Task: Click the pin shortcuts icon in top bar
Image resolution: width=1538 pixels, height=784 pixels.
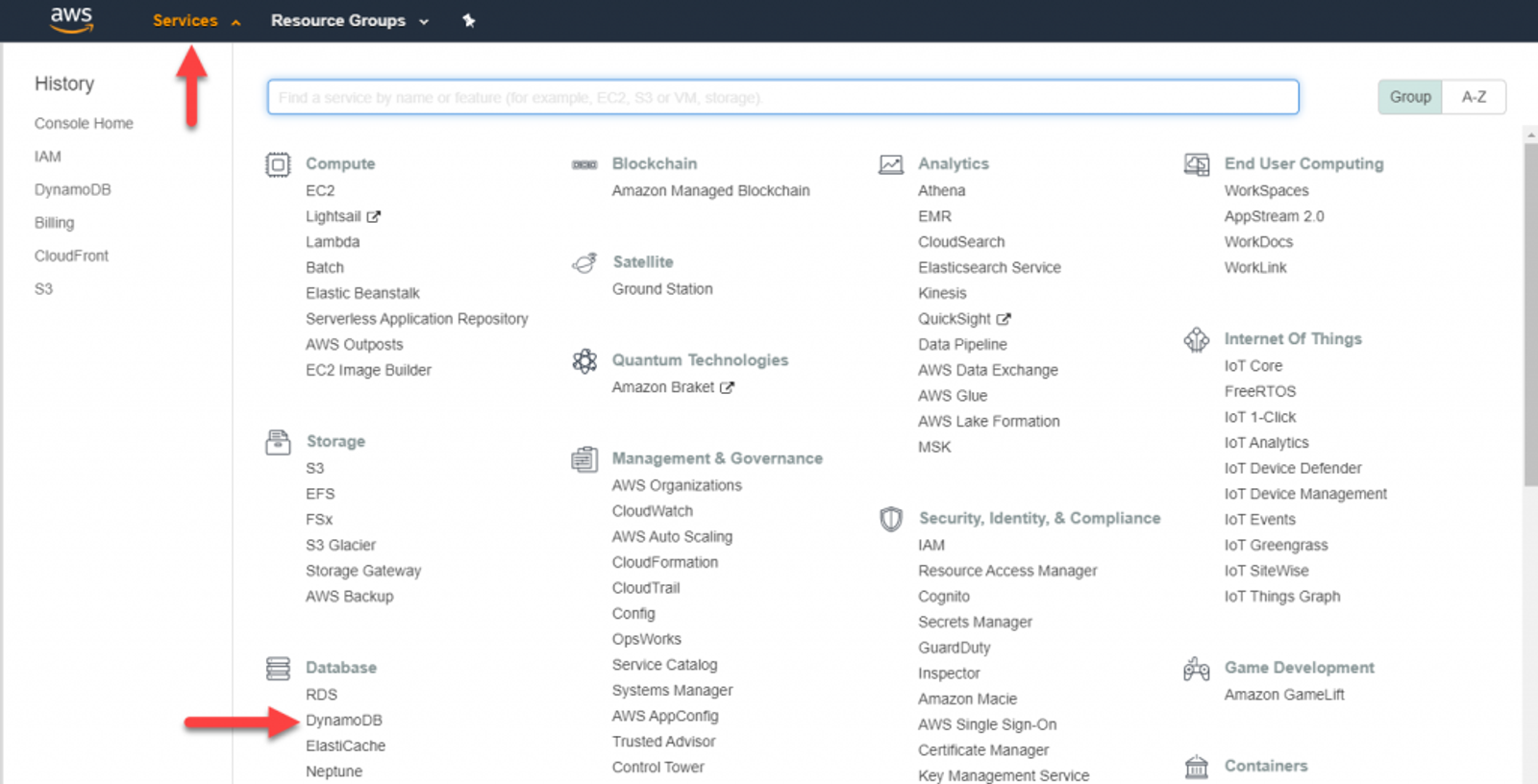Action: pyautogui.click(x=469, y=20)
